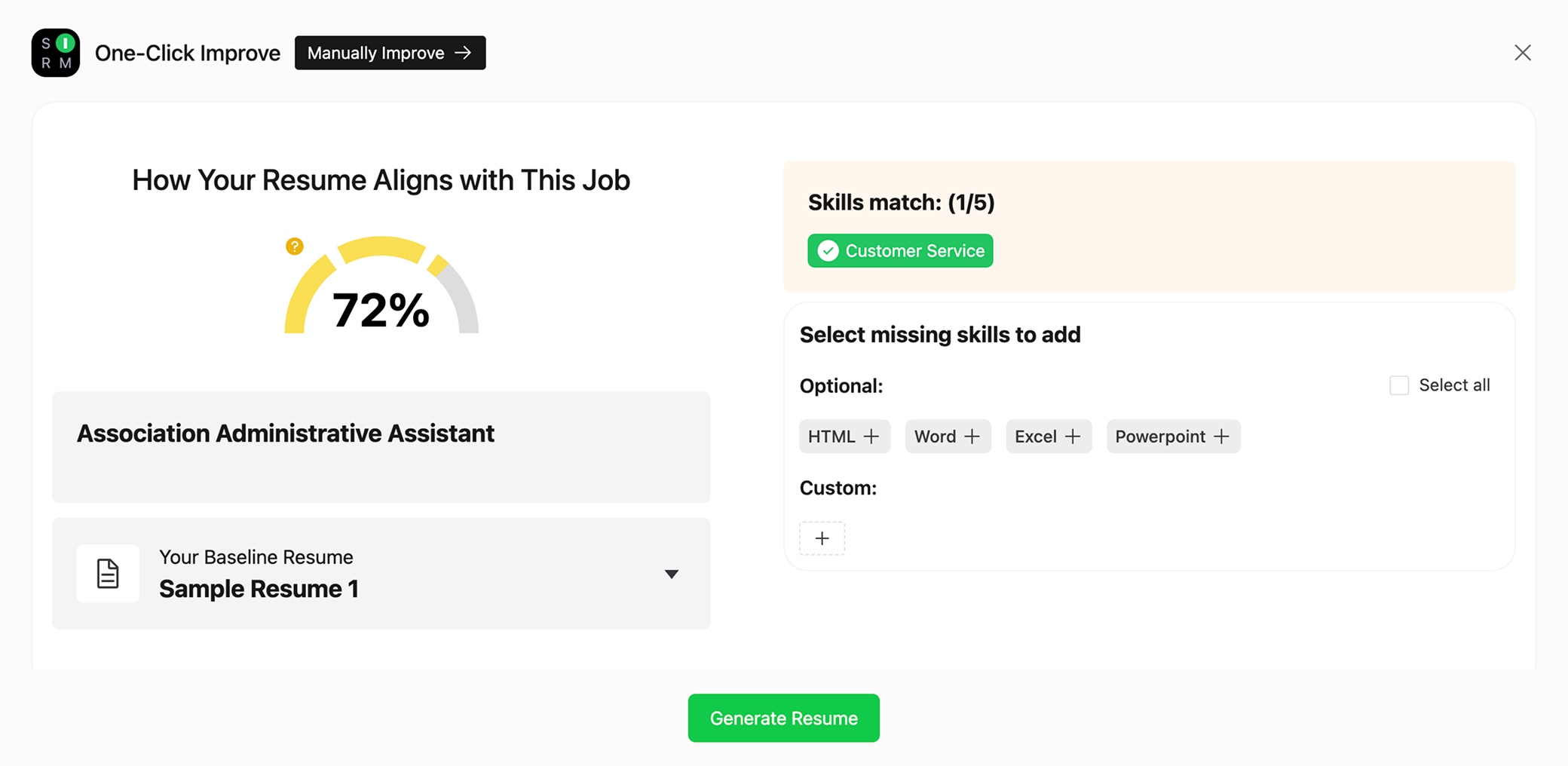The height and width of the screenshot is (766, 1568).
Task: Add HTML skill using its plus icon
Action: (872, 436)
